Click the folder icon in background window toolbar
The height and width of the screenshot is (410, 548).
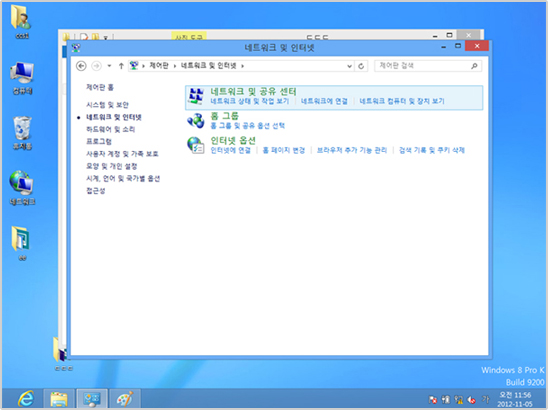click(x=66, y=36)
